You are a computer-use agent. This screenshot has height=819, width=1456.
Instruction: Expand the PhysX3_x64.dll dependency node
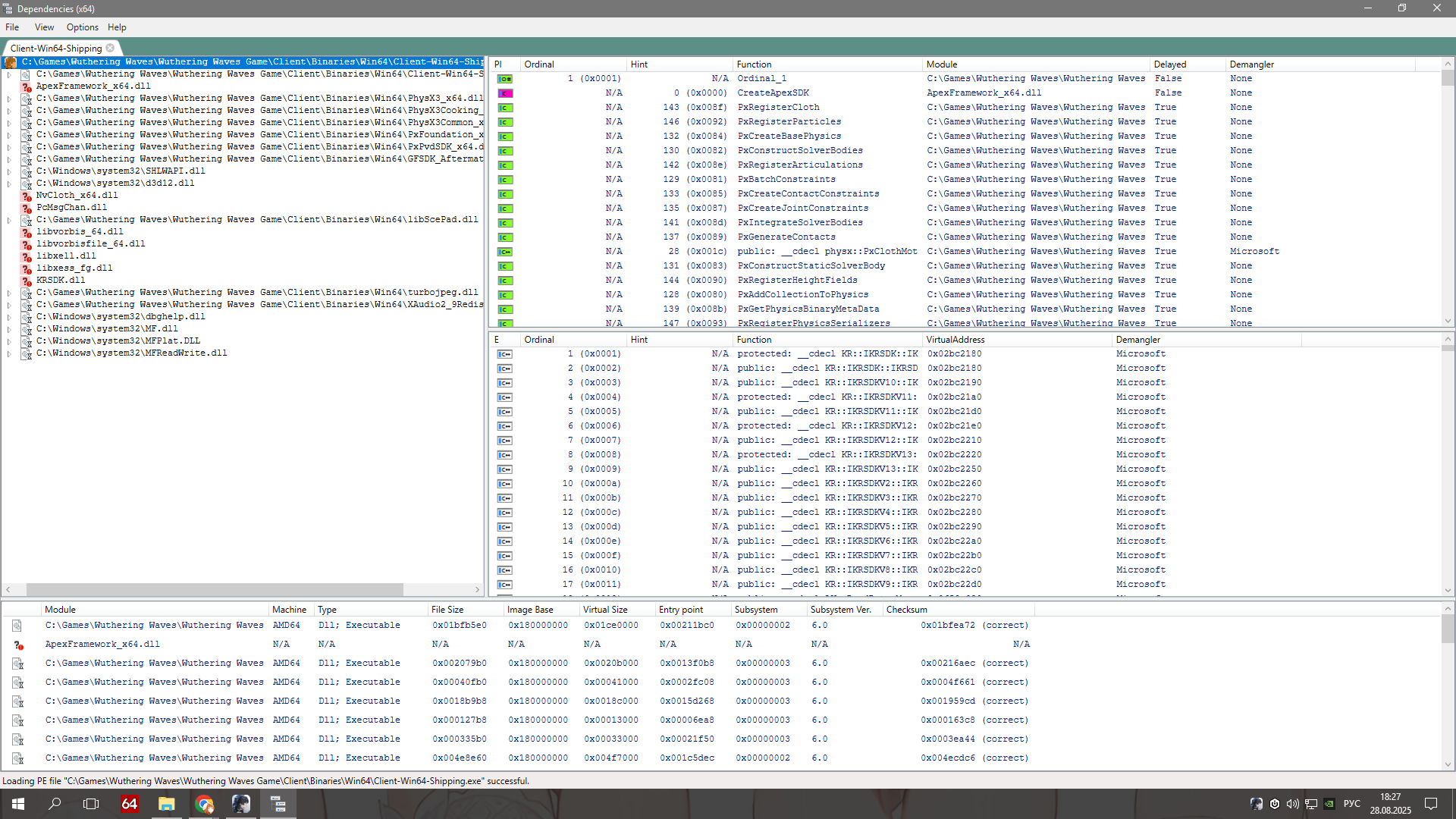coord(9,99)
